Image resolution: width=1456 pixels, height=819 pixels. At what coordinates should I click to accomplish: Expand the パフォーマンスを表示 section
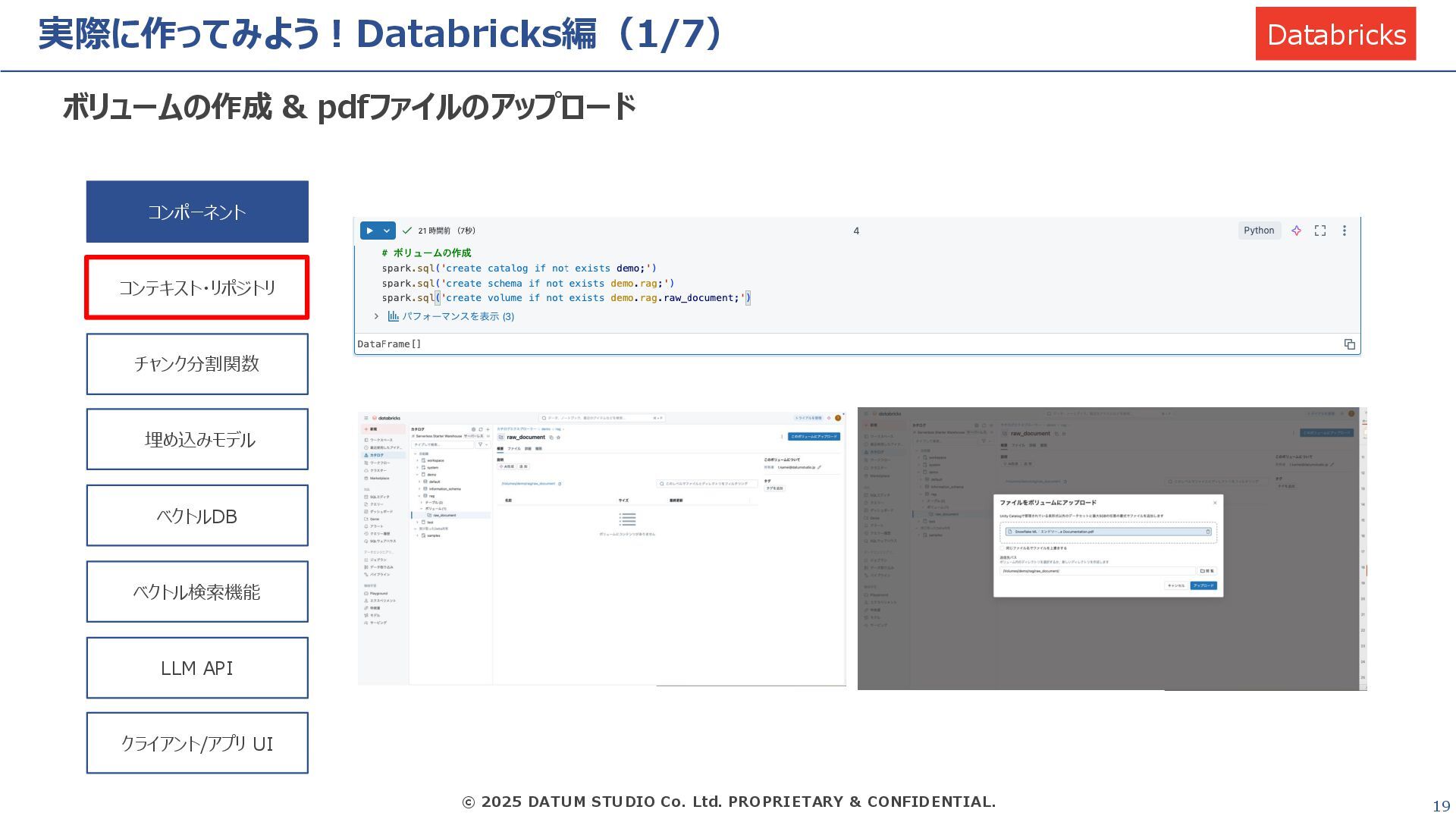point(376,316)
